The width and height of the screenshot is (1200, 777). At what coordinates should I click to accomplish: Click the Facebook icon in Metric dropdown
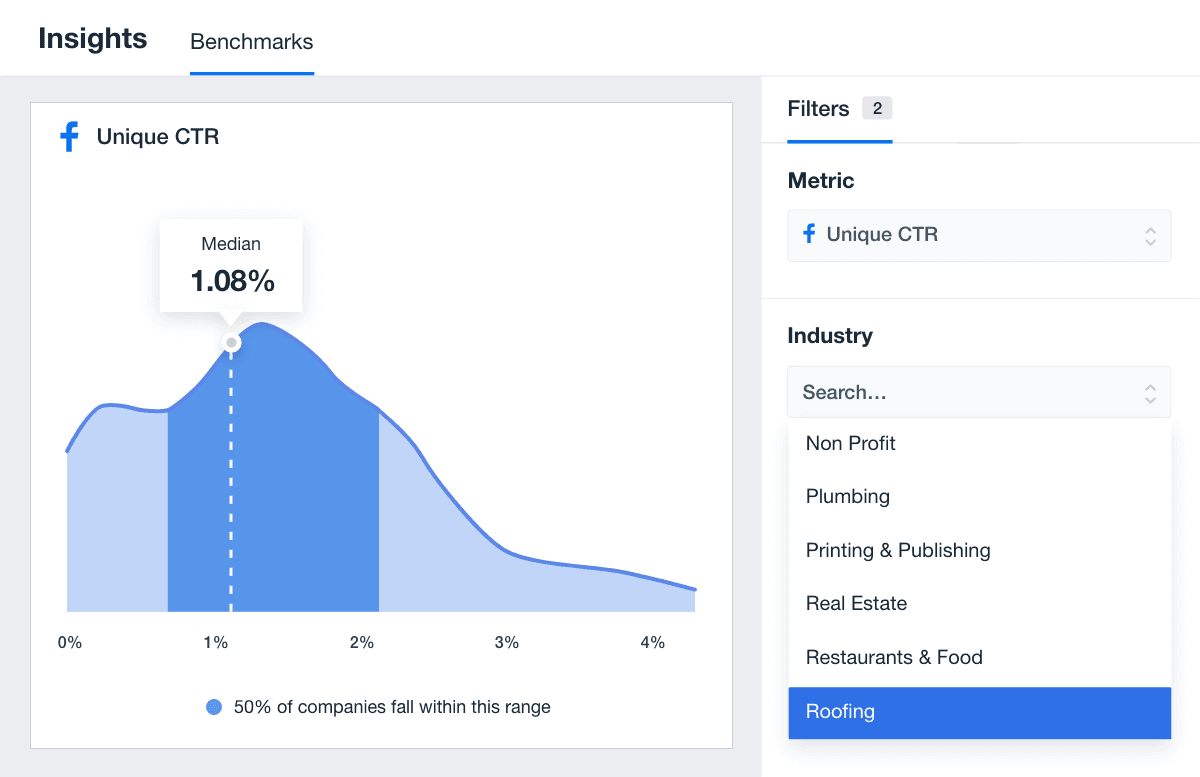tap(809, 234)
